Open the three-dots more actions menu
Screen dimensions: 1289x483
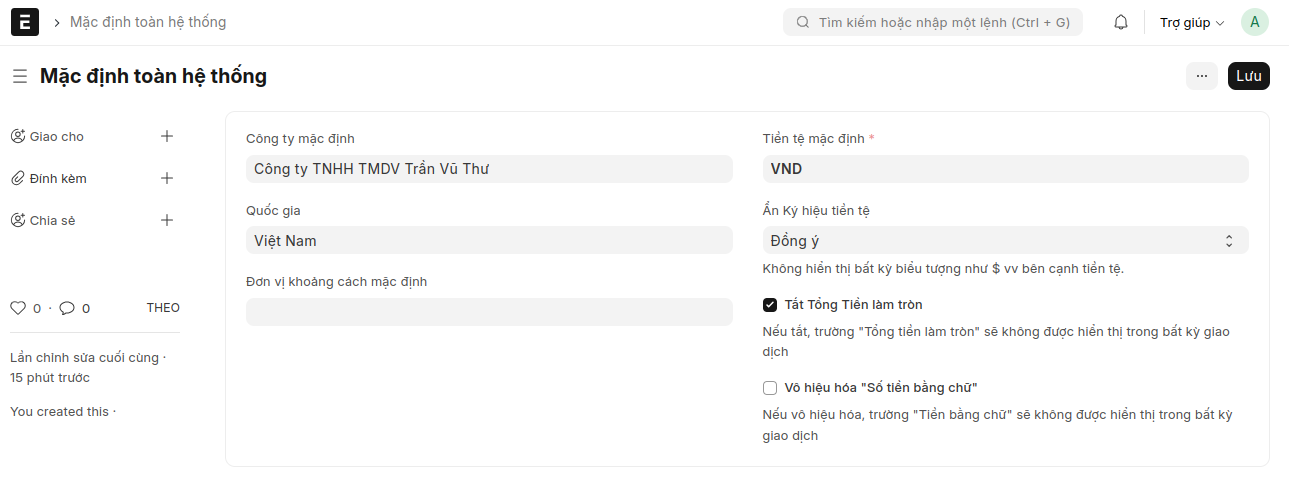click(x=1201, y=76)
